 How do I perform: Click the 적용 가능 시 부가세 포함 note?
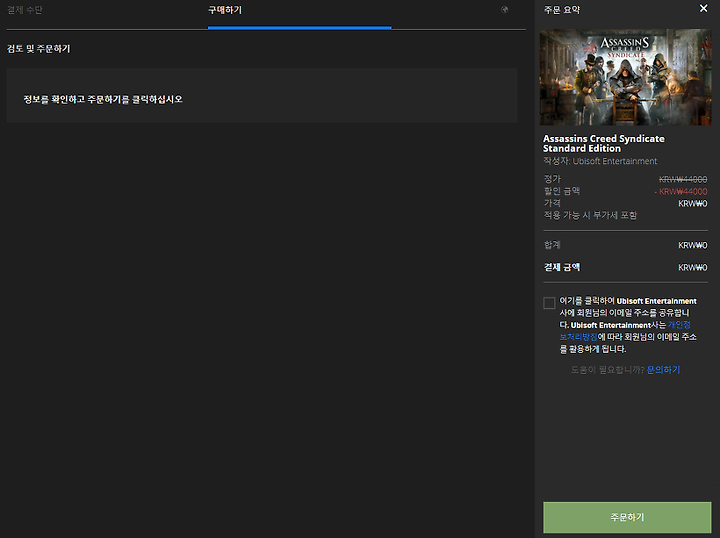coord(590,215)
